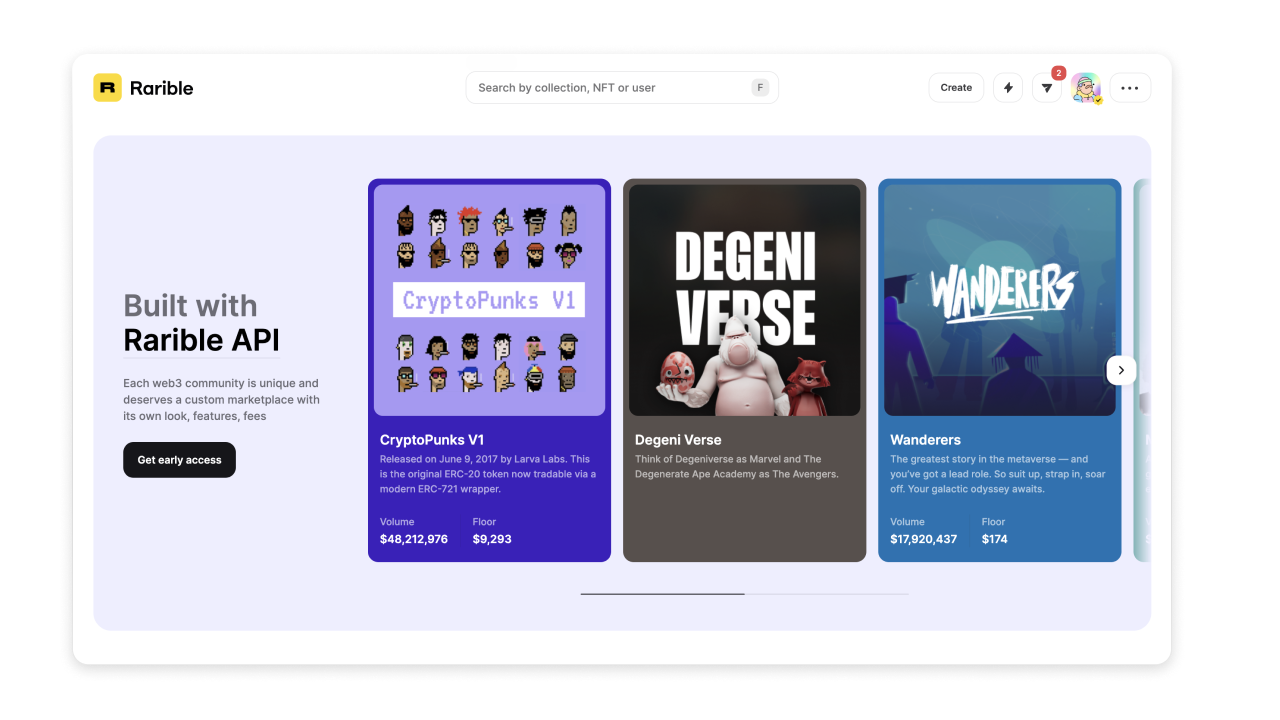Select Wanderers volume value $17,920,437
Image resolution: width=1280 pixels, height=720 pixels.
tap(923, 539)
